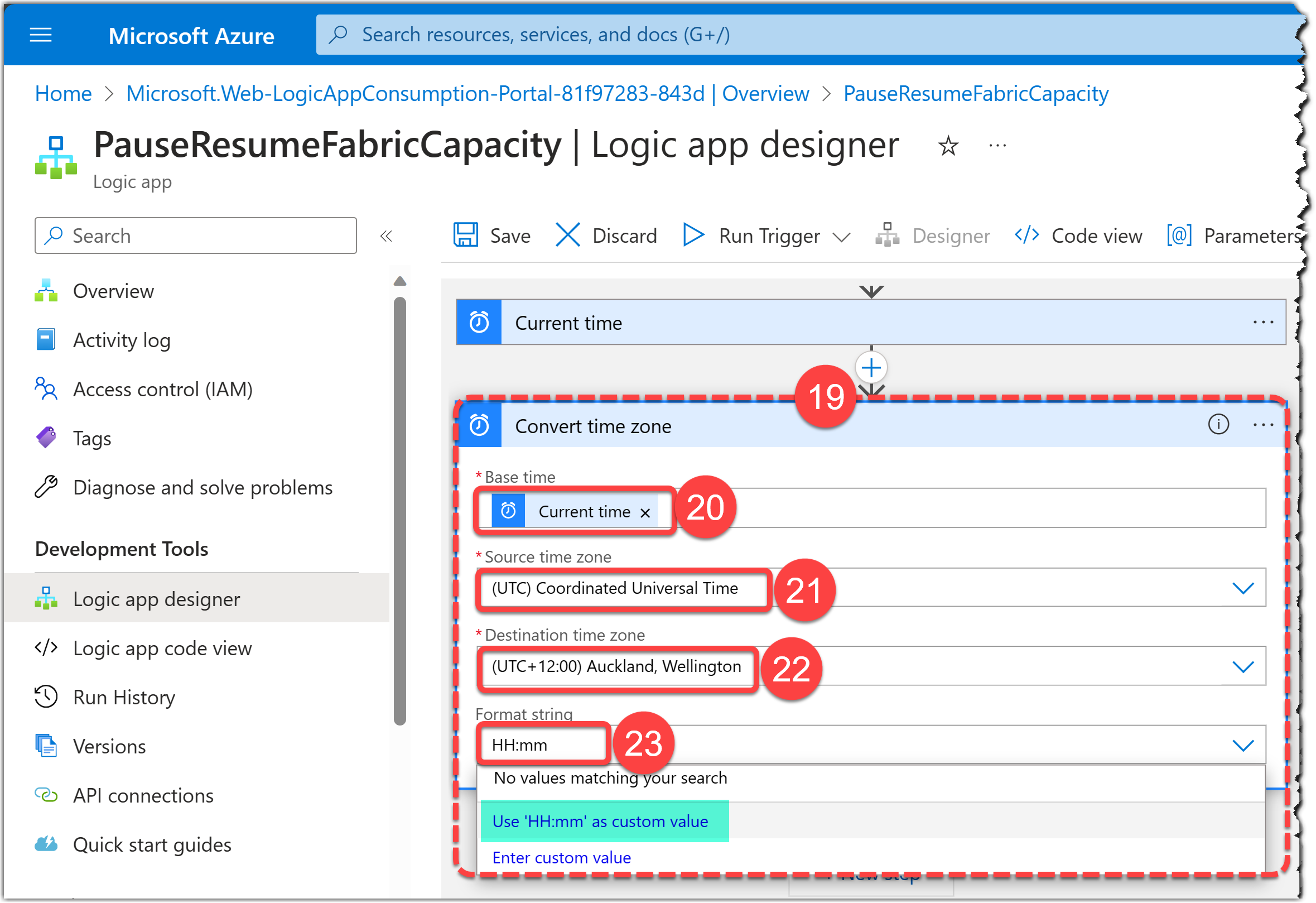Click the purple Tags icon
Image resolution: width=1316 pixels, height=903 pixels.
pyautogui.click(x=46, y=438)
